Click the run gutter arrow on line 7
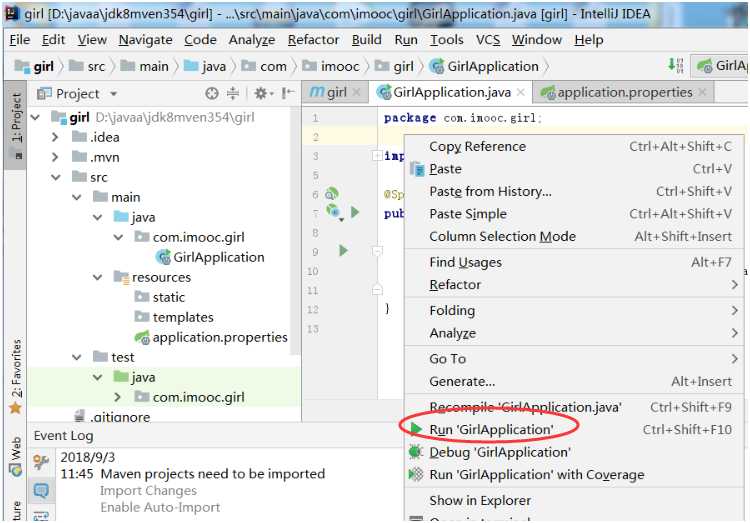Image resolution: width=750 pixels, height=523 pixels. (x=354, y=211)
